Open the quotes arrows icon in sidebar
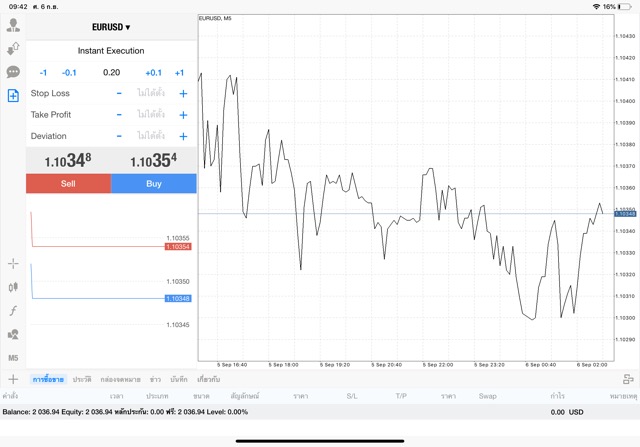Viewport: 640px width, 447px height. 13,48
